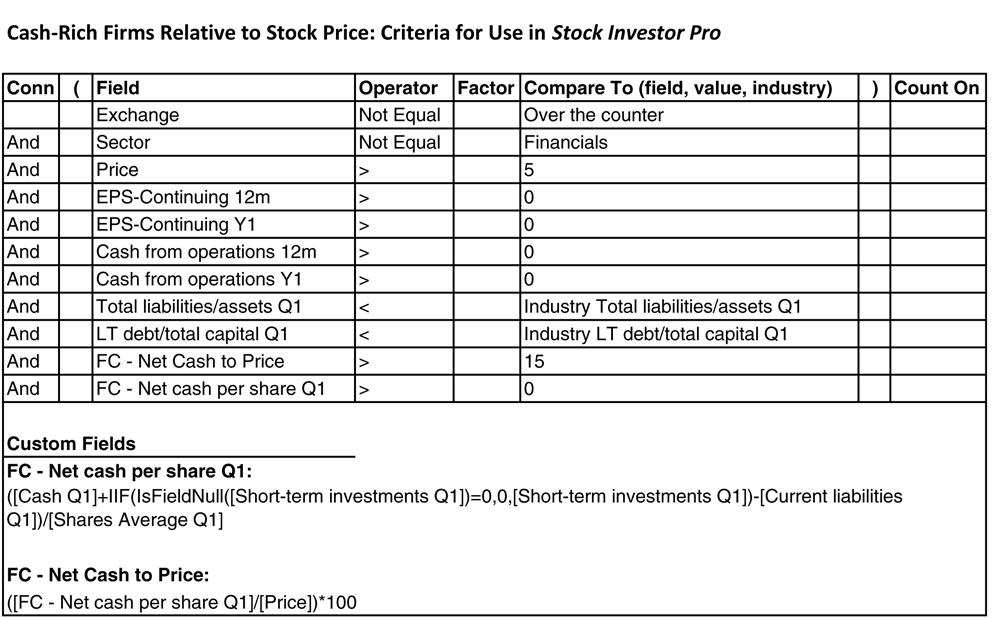Click the Net Cash to Price formula text
The width and height of the screenshot is (1000, 618).
coord(182,602)
